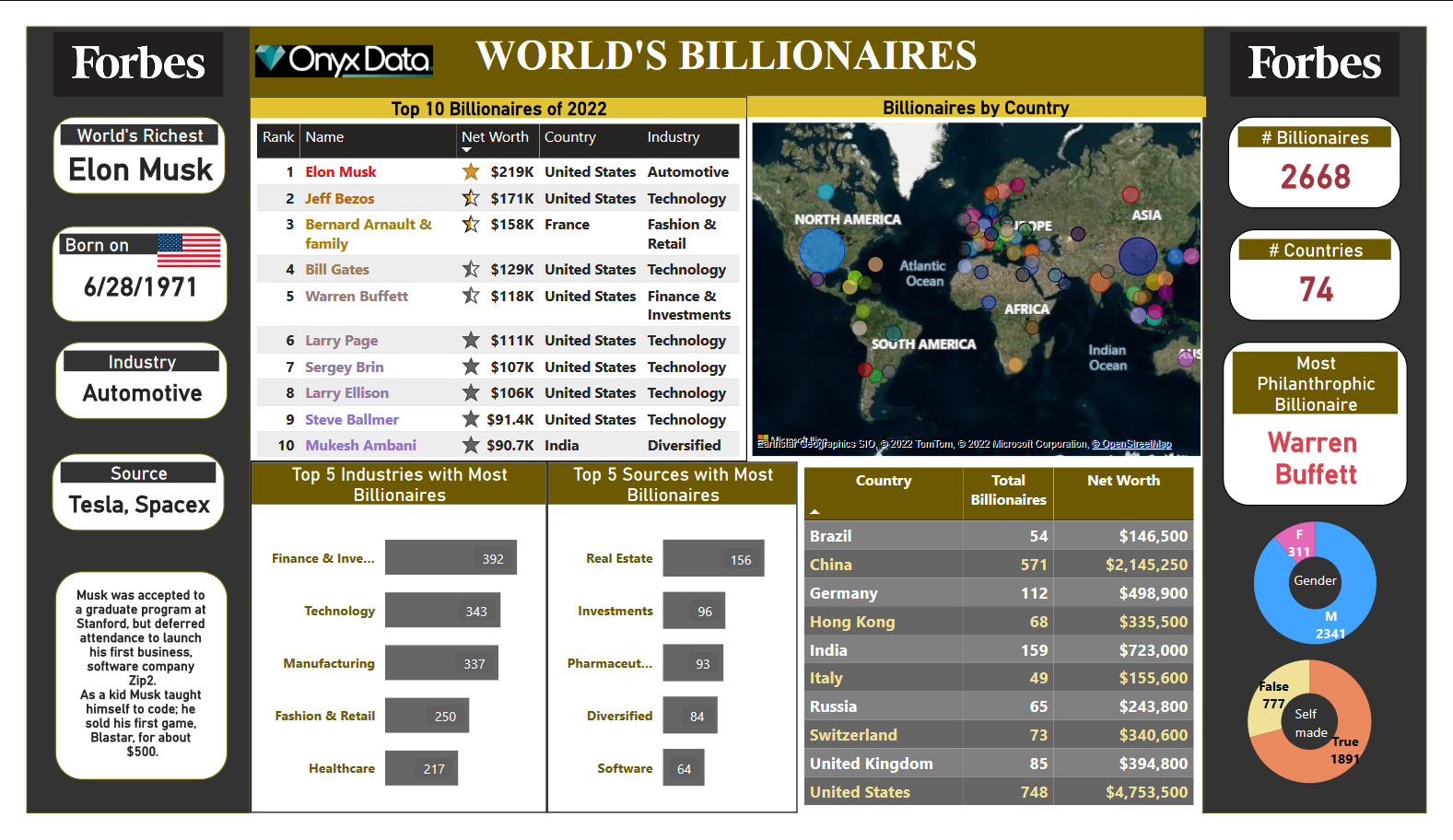This screenshot has width=1453, height=840.
Task: Click the large blue United States map bubble
Action: pyautogui.click(x=821, y=251)
